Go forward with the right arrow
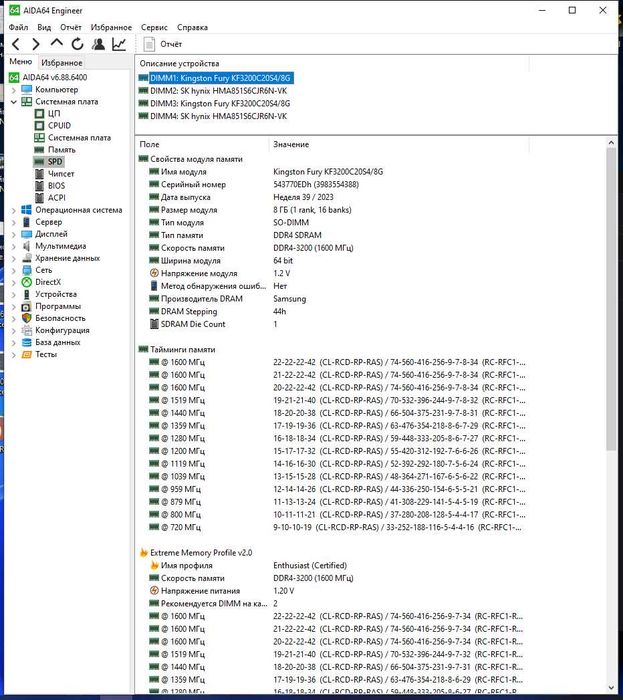This screenshot has height=700, width=623. pos(36,44)
